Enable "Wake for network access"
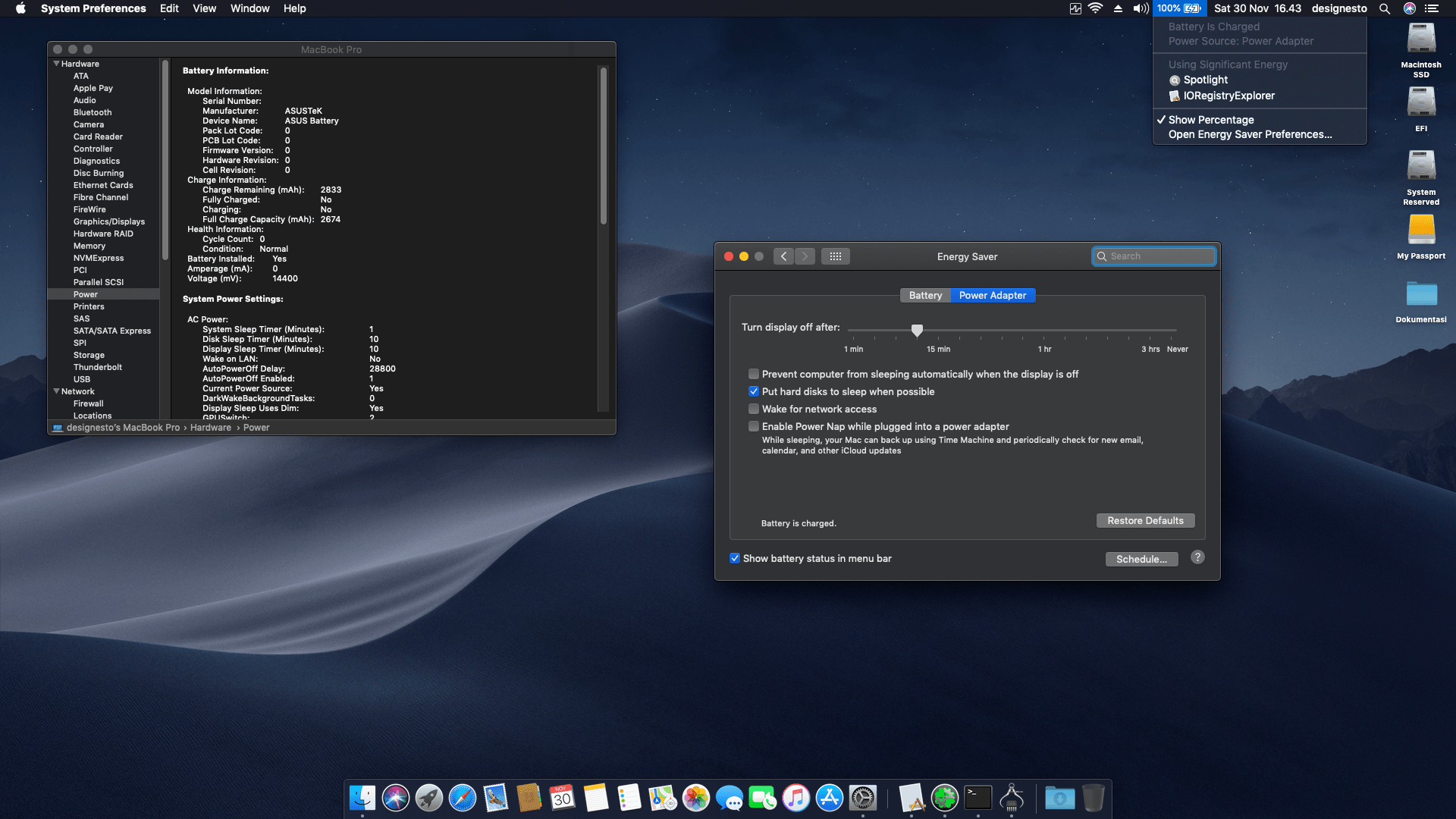 (x=754, y=409)
